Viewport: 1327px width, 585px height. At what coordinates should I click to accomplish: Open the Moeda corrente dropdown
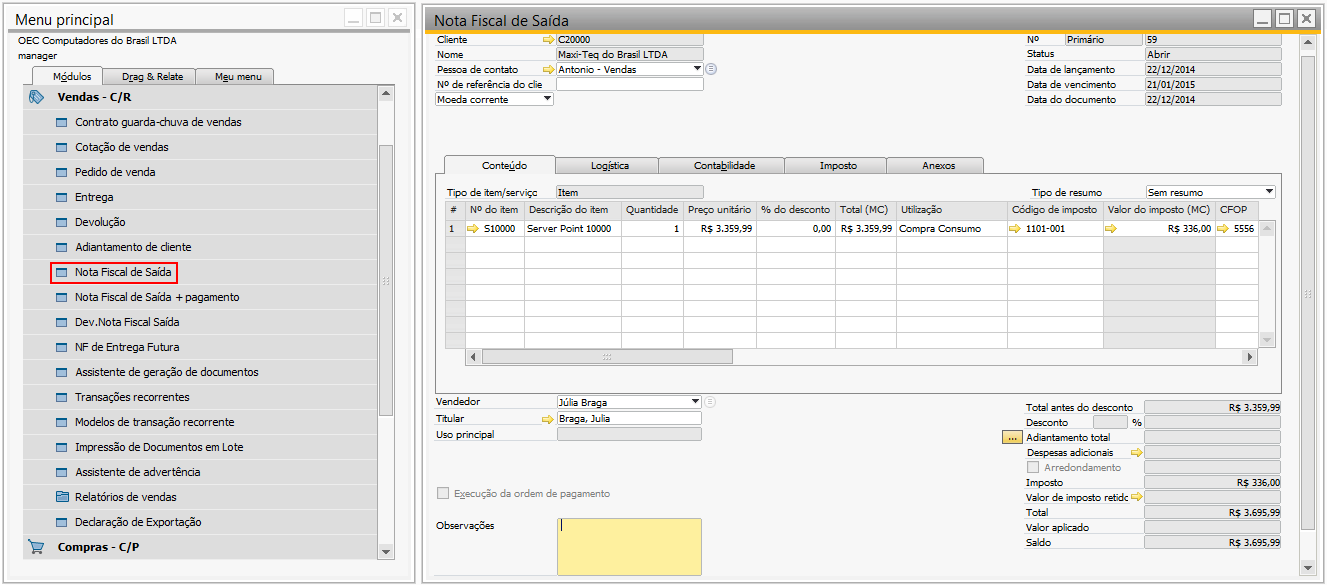(547, 99)
